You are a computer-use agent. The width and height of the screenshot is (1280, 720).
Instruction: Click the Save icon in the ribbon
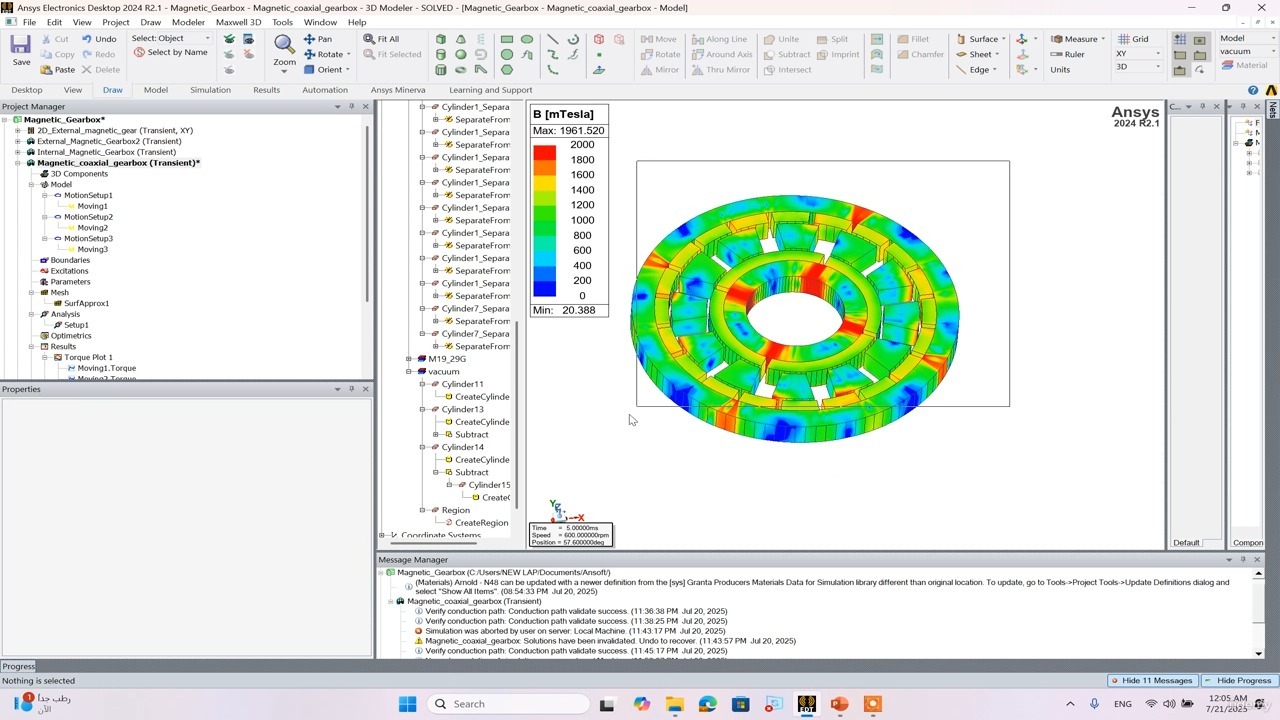(x=21, y=50)
